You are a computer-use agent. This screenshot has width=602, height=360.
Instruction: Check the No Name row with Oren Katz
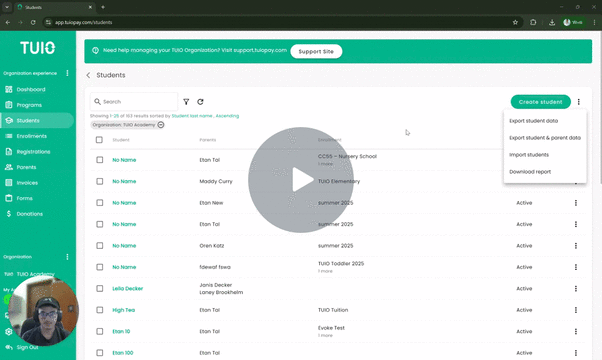(99, 246)
